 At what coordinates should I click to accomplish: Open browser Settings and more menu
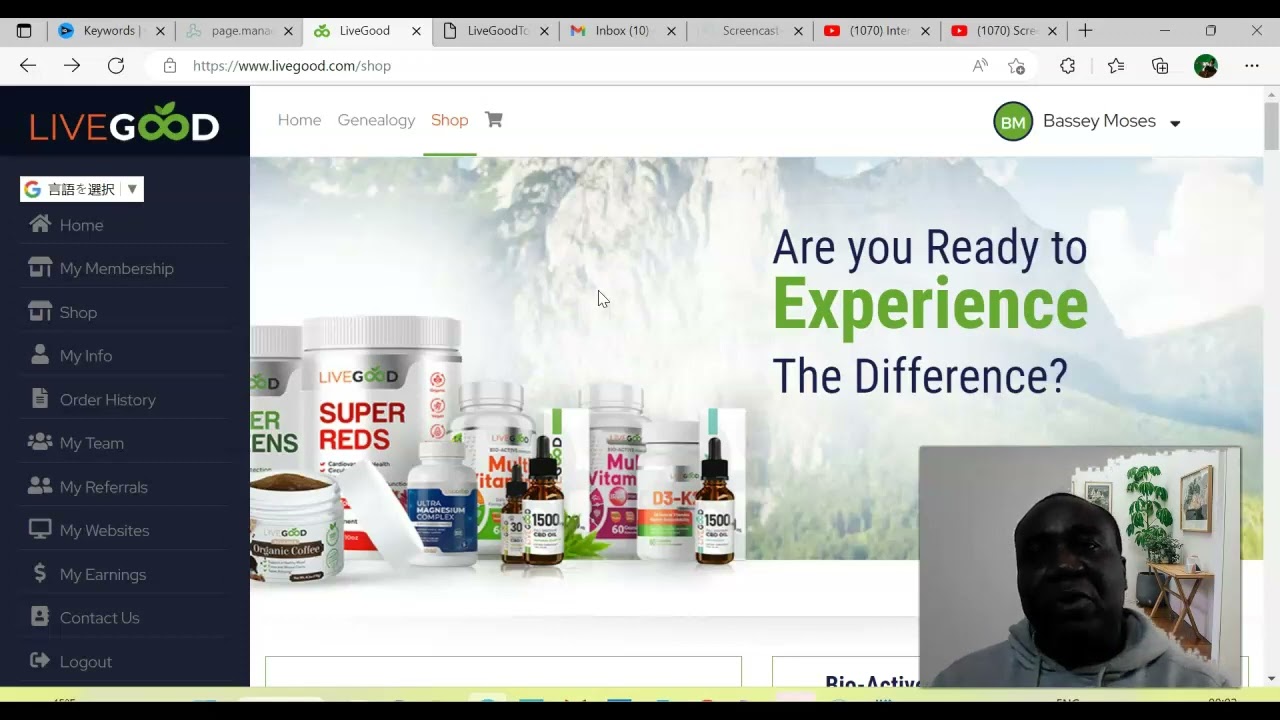pyautogui.click(x=1252, y=66)
